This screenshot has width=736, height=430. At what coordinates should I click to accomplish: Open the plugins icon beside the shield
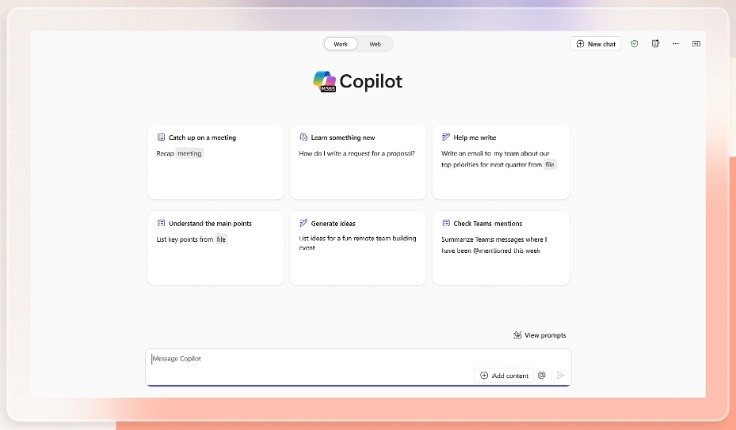[655, 44]
